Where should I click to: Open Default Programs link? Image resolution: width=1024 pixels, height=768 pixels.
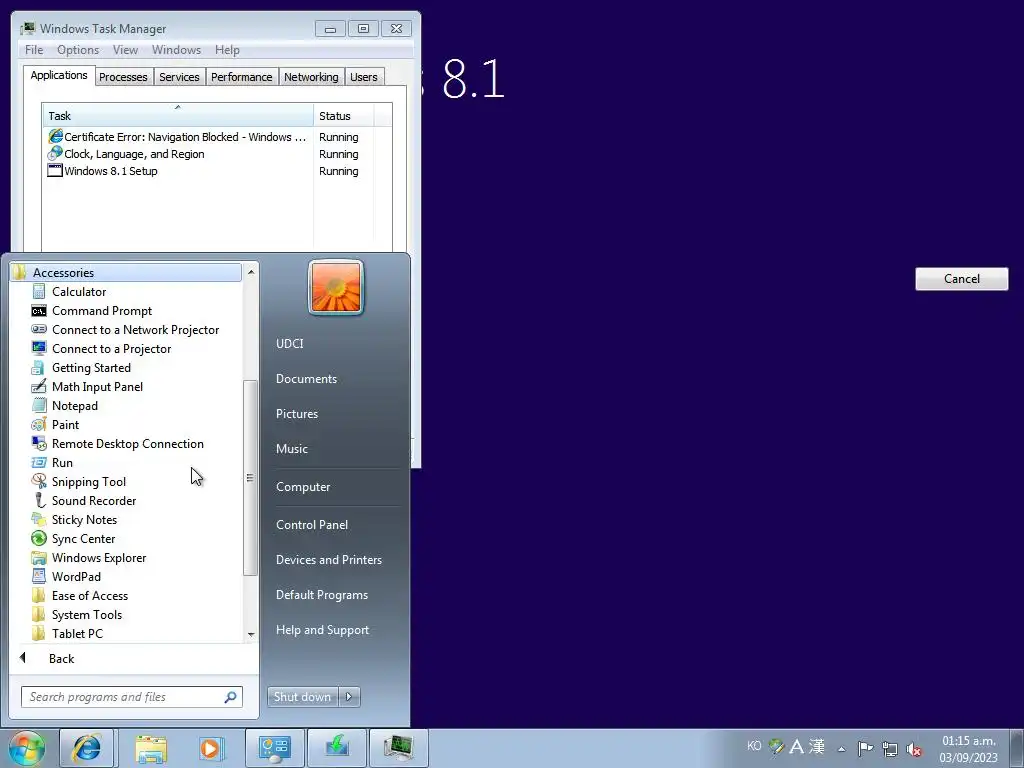[321, 595]
